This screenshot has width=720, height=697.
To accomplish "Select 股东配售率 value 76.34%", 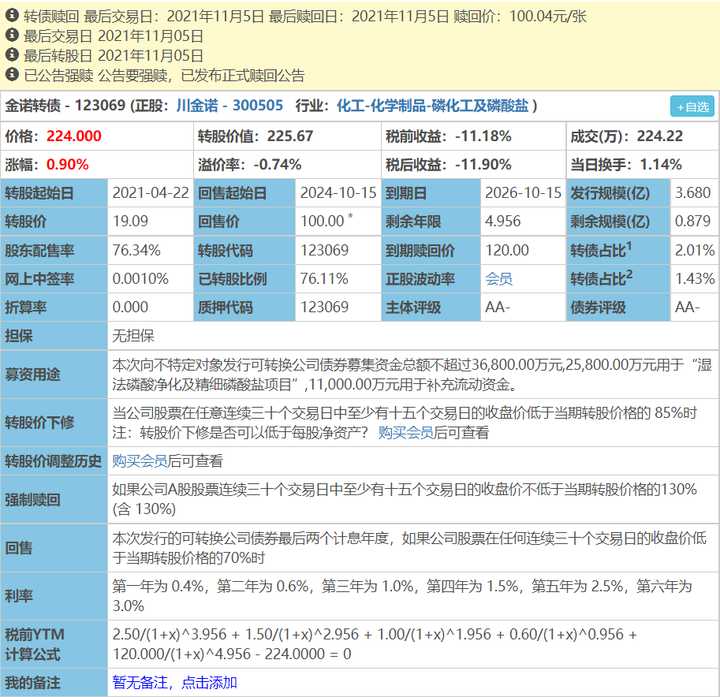I will (x=136, y=250).
